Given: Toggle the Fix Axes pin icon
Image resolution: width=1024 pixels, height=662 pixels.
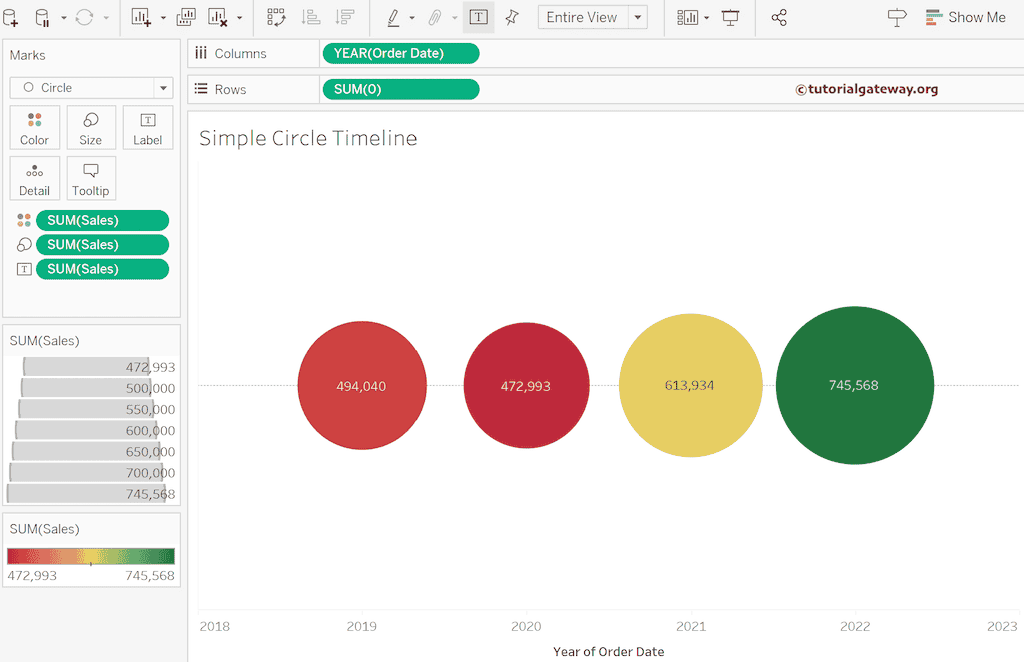Looking at the screenshot, I should [x=512, y=18].
